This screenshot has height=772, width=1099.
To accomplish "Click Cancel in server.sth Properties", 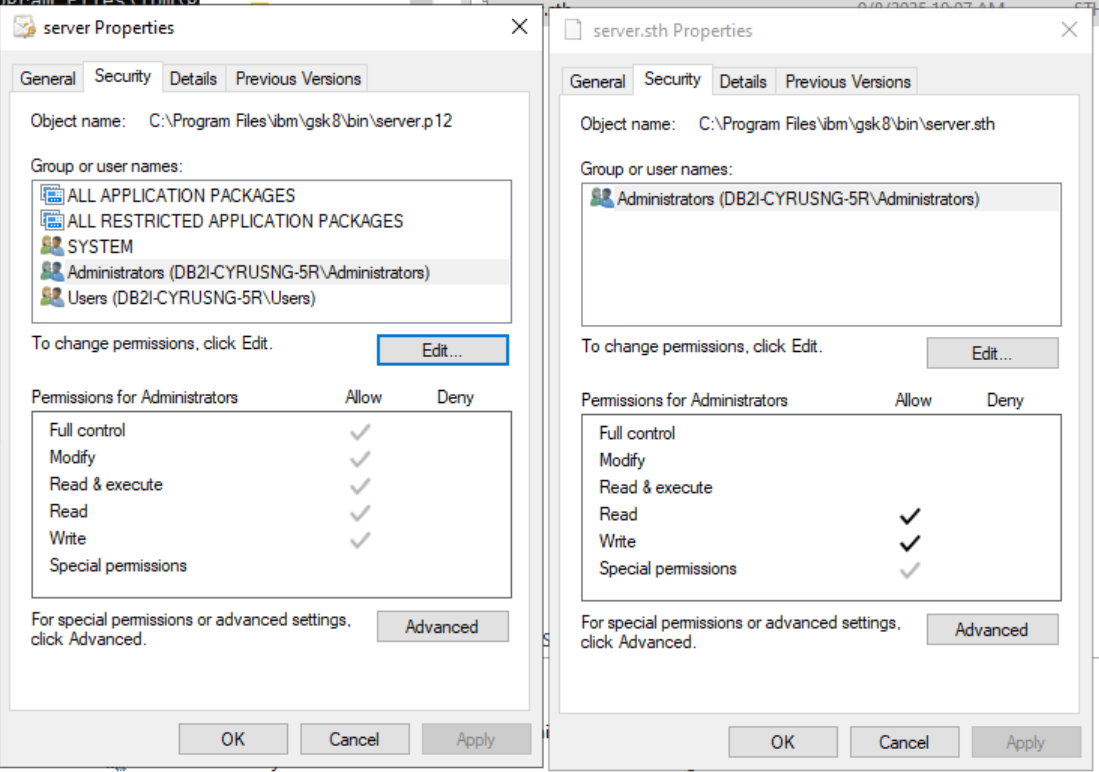I will pos(904,742).
